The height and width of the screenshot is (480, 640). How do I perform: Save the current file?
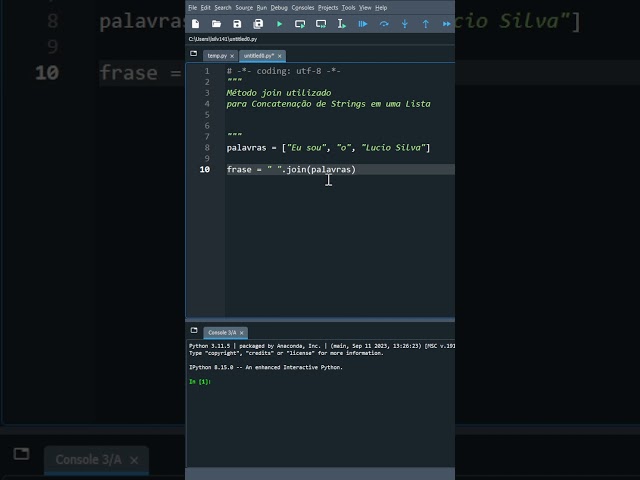click(x=237, y=24)
